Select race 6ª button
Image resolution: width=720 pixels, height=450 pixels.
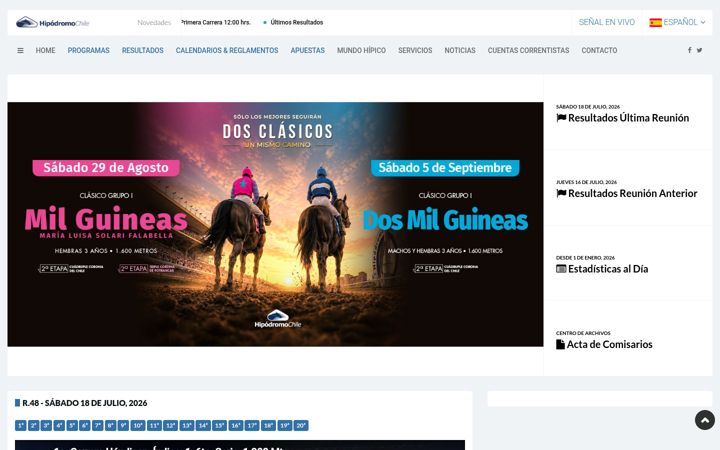(84, 426)
